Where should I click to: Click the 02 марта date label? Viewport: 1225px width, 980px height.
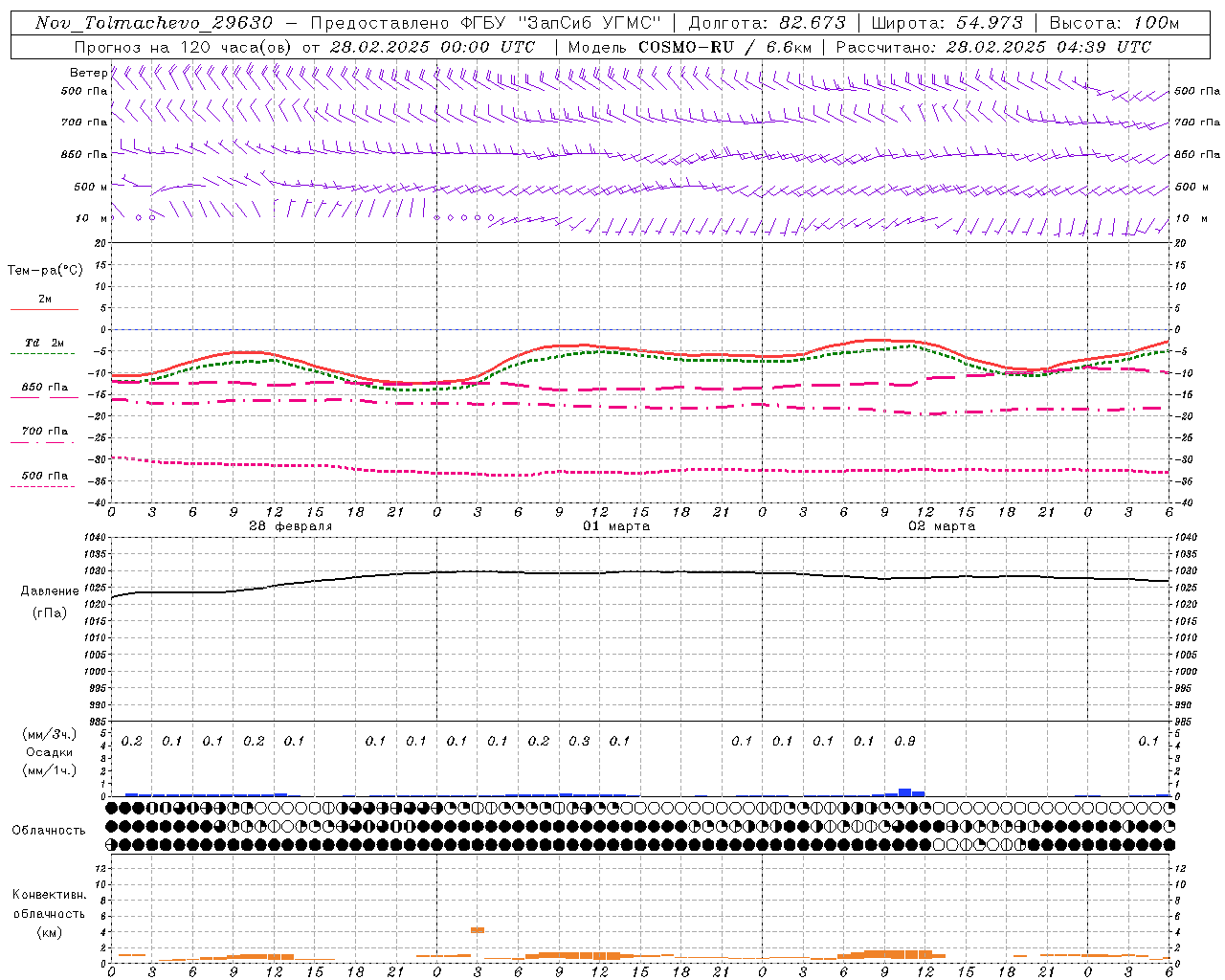942,526
